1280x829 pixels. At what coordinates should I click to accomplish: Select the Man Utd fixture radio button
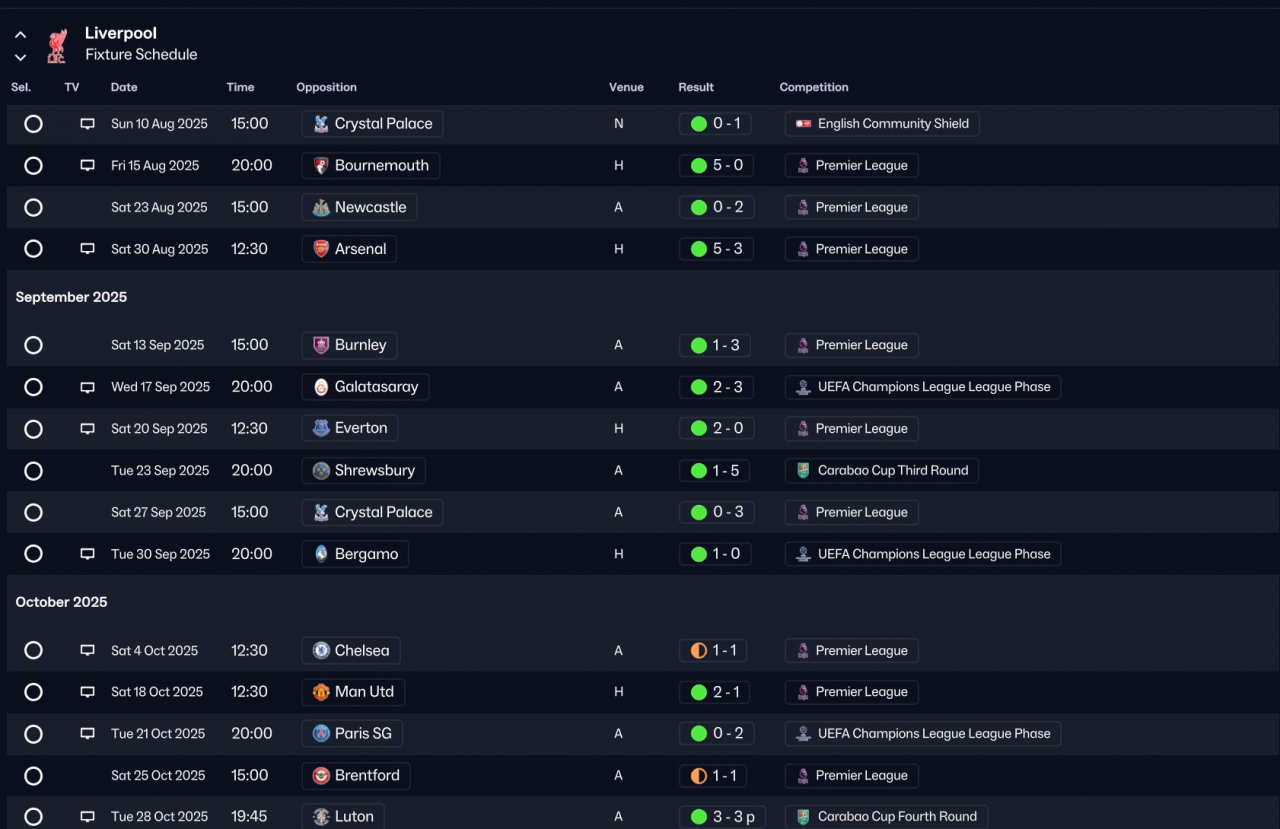tap(34, 692)
